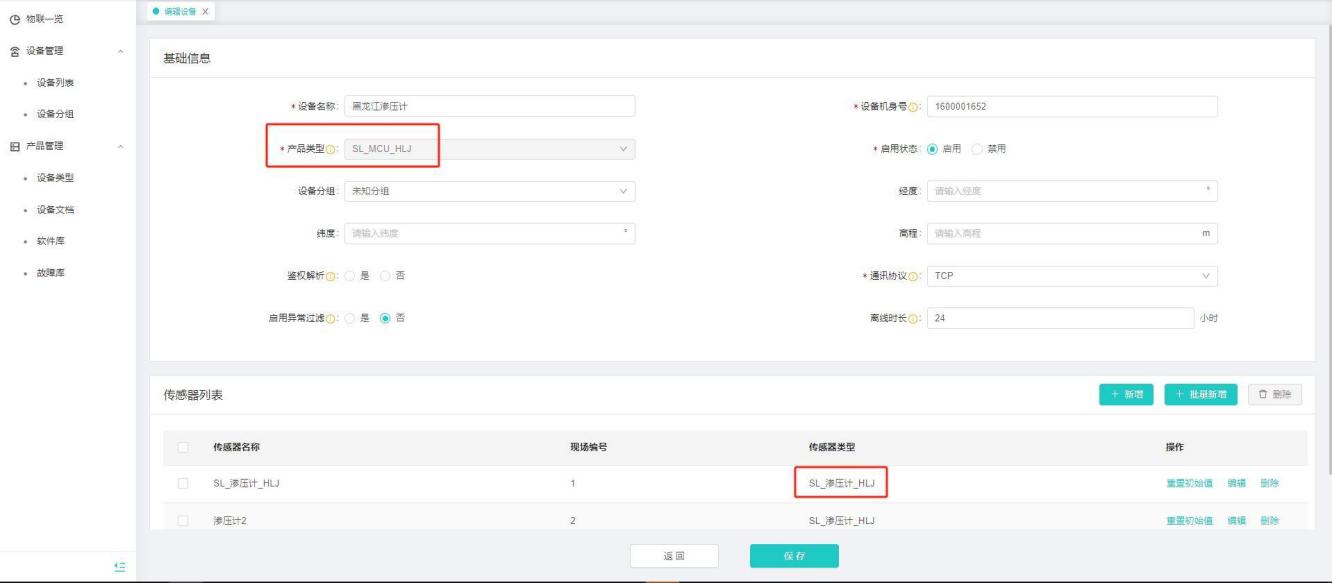Open the 设备分组 dropdown showing 未知分组
1332x583 pixels.
[489, 191]
